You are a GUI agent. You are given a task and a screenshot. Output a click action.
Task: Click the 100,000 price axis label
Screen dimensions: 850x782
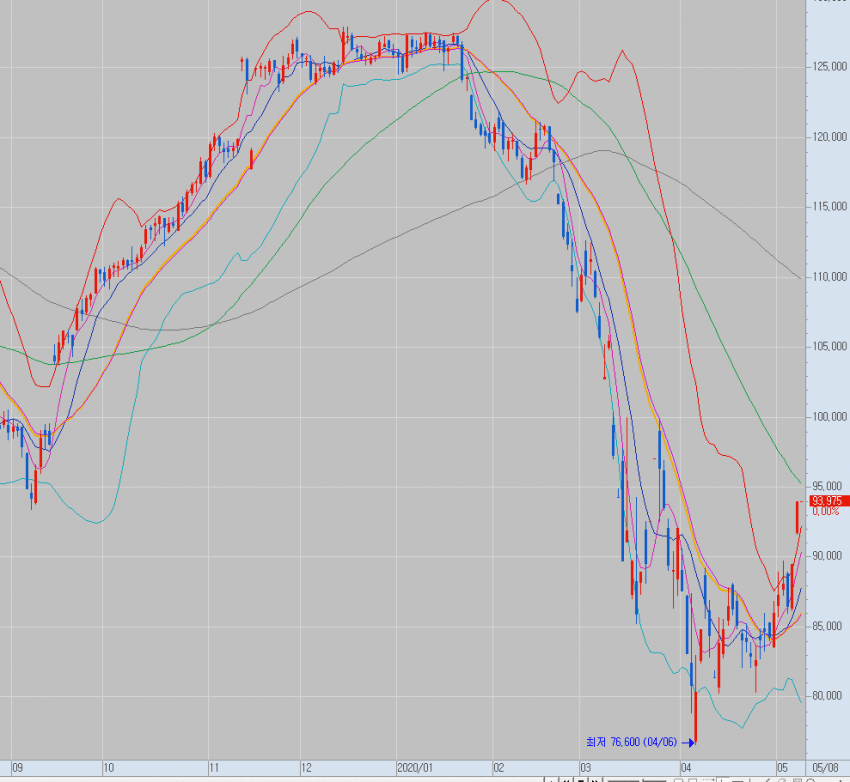[x=829, y=417]
